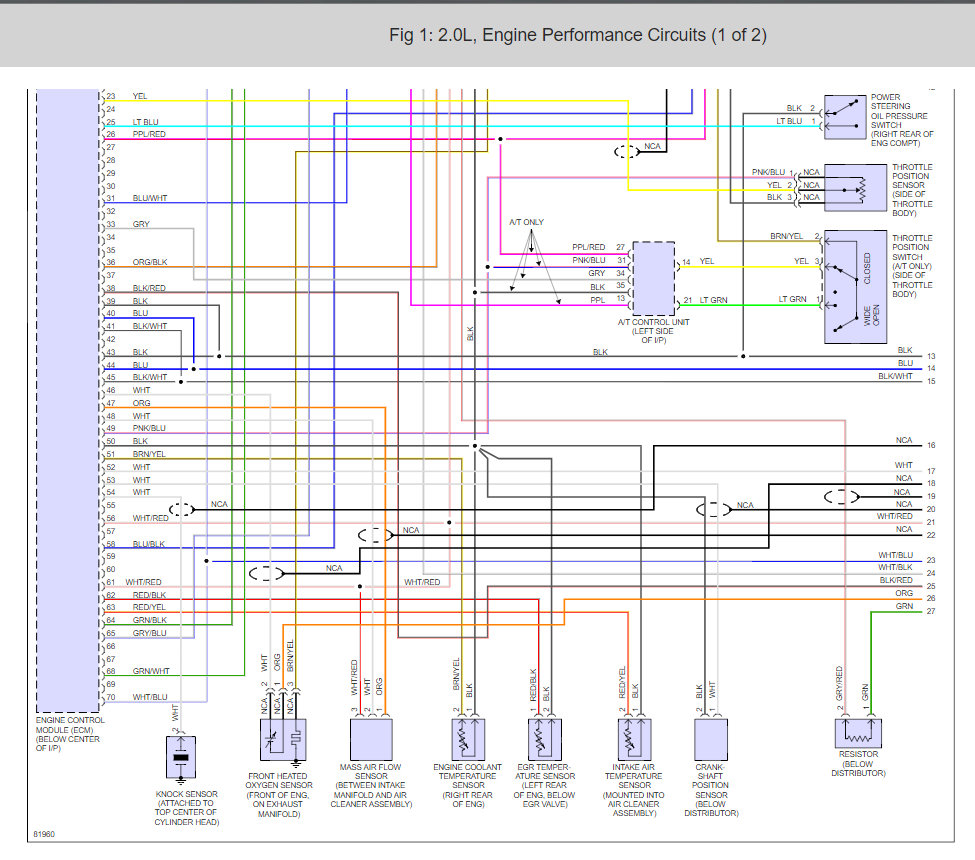
Task: Select ECM pin 47 'ORG' label
Action: [x=141, y=403]
